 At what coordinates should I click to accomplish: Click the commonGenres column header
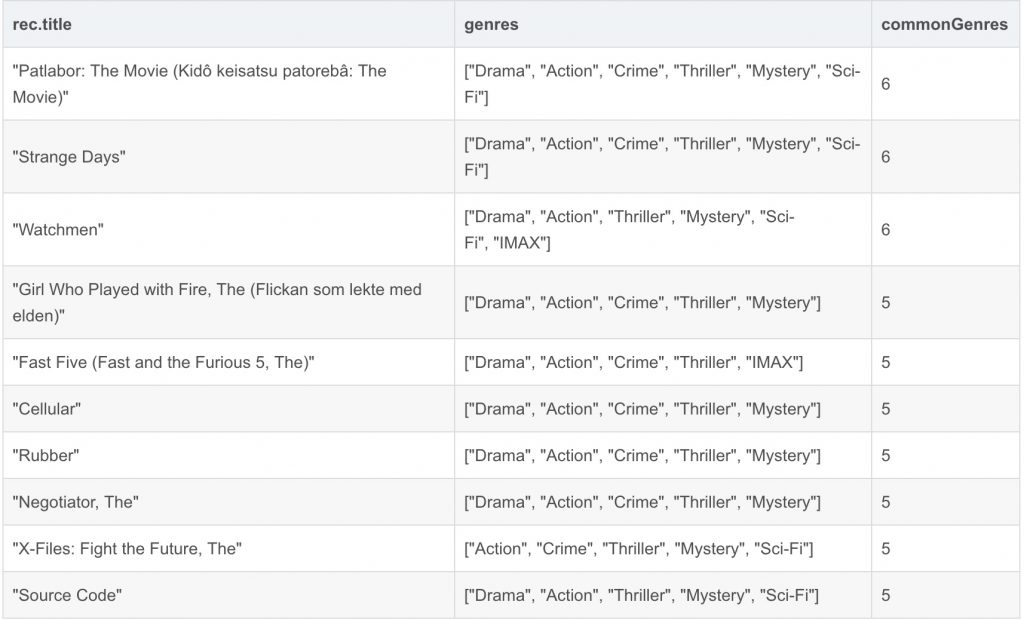945,24
